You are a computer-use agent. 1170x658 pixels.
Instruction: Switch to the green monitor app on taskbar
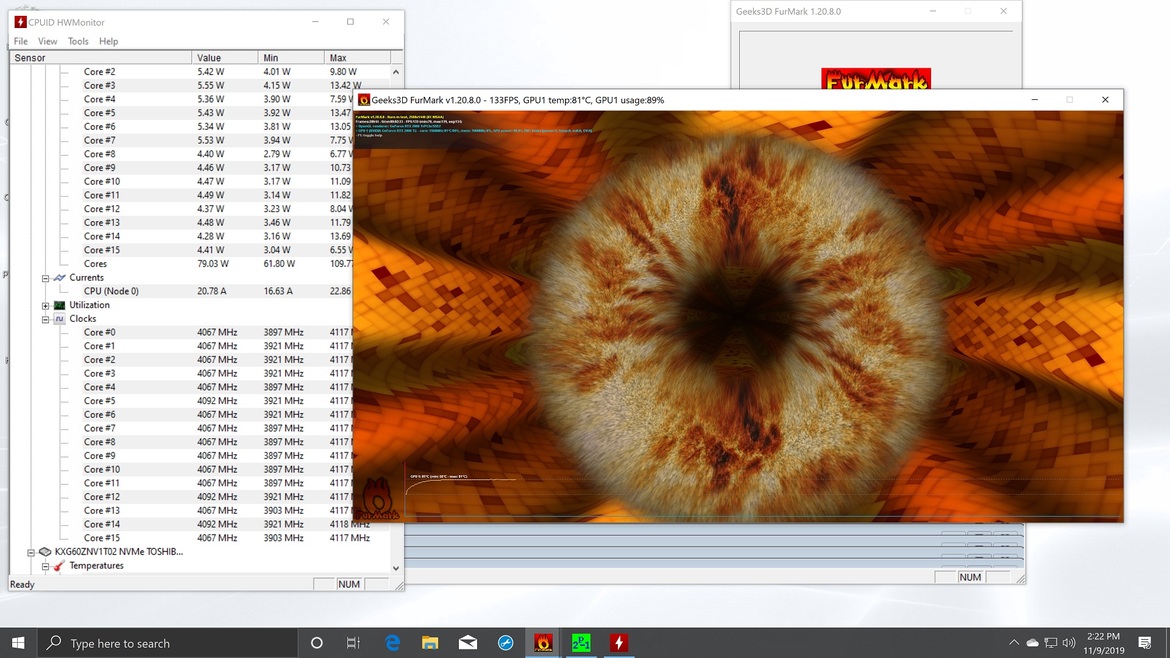(581, 642)
